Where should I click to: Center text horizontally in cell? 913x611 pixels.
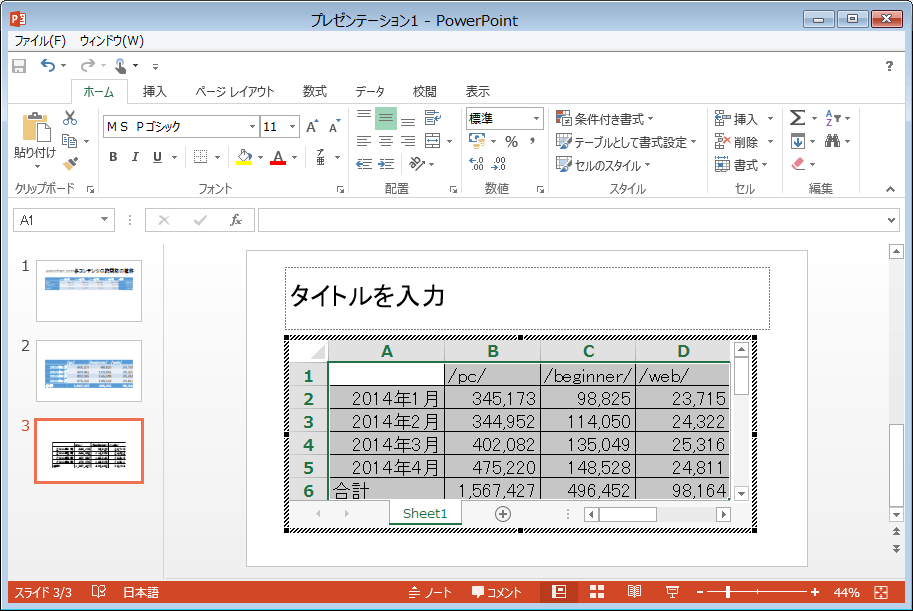pyautogui.click(x=386, y=141)
